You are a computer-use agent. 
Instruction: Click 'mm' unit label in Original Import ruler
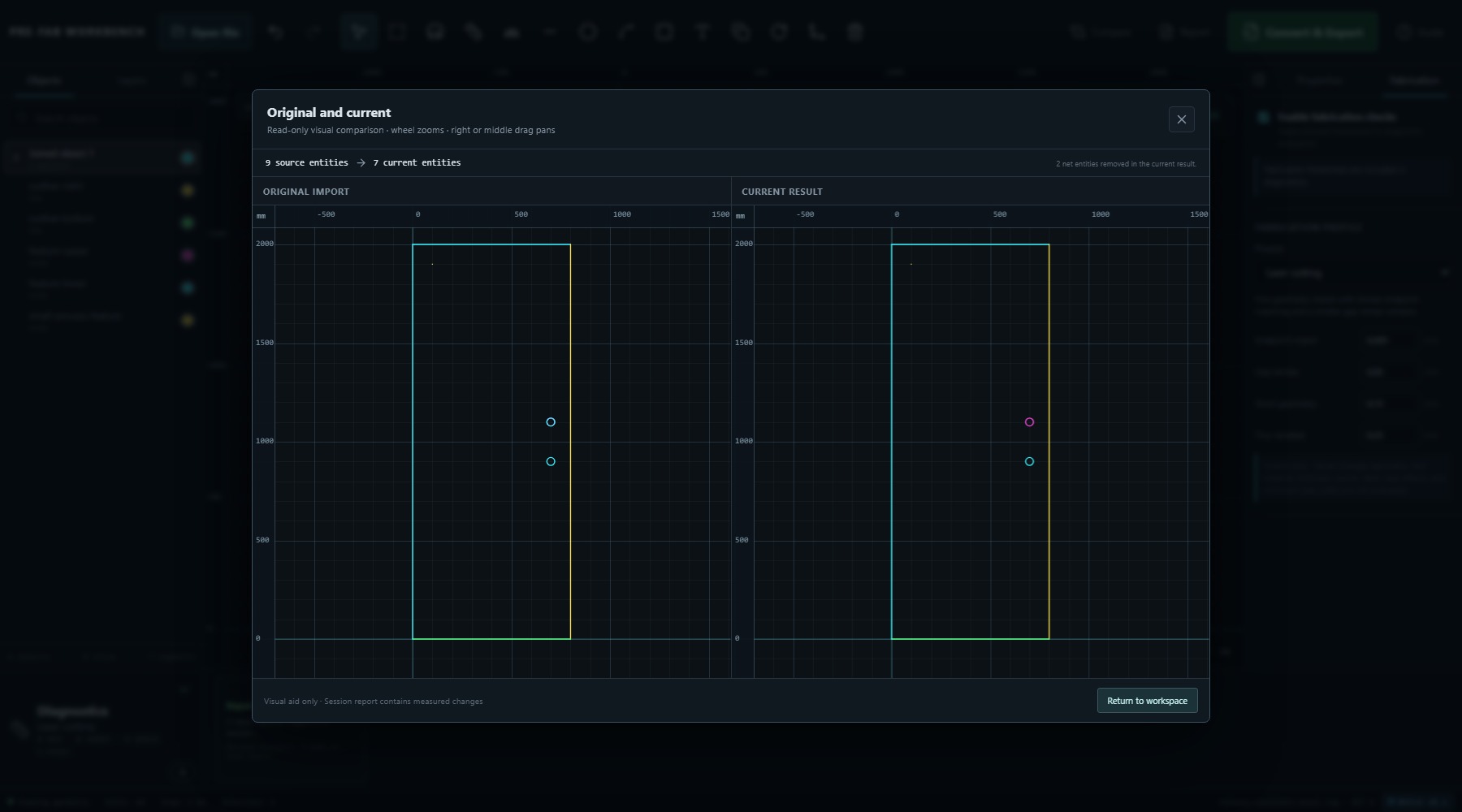261,216
